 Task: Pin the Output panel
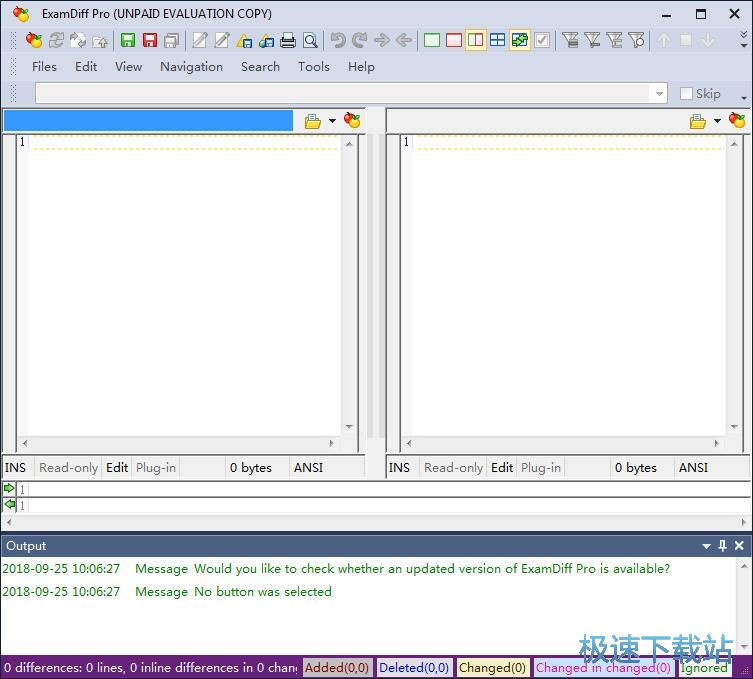[x=723, y=546]
